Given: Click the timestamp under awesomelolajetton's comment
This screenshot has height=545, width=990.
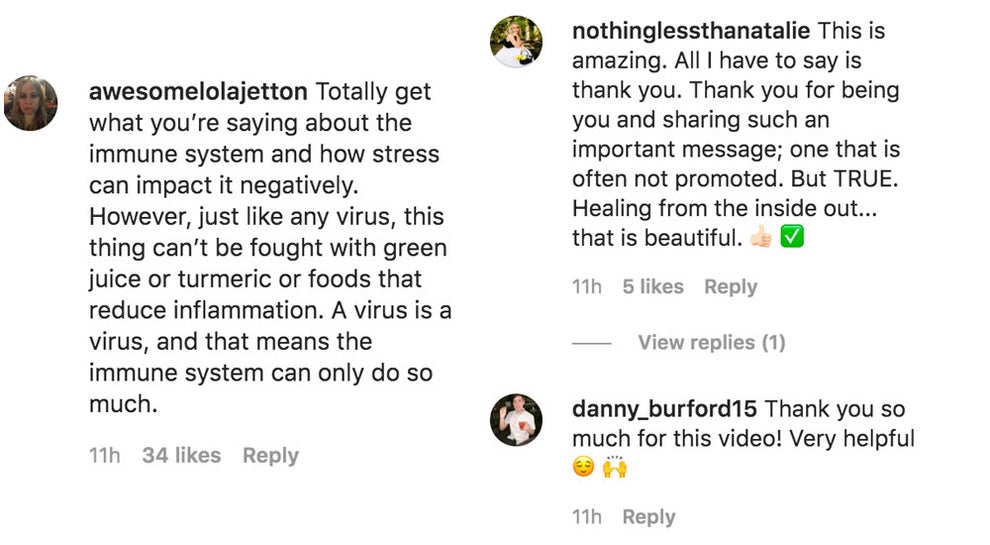Looking at the screenshot, I should (104, 456).
